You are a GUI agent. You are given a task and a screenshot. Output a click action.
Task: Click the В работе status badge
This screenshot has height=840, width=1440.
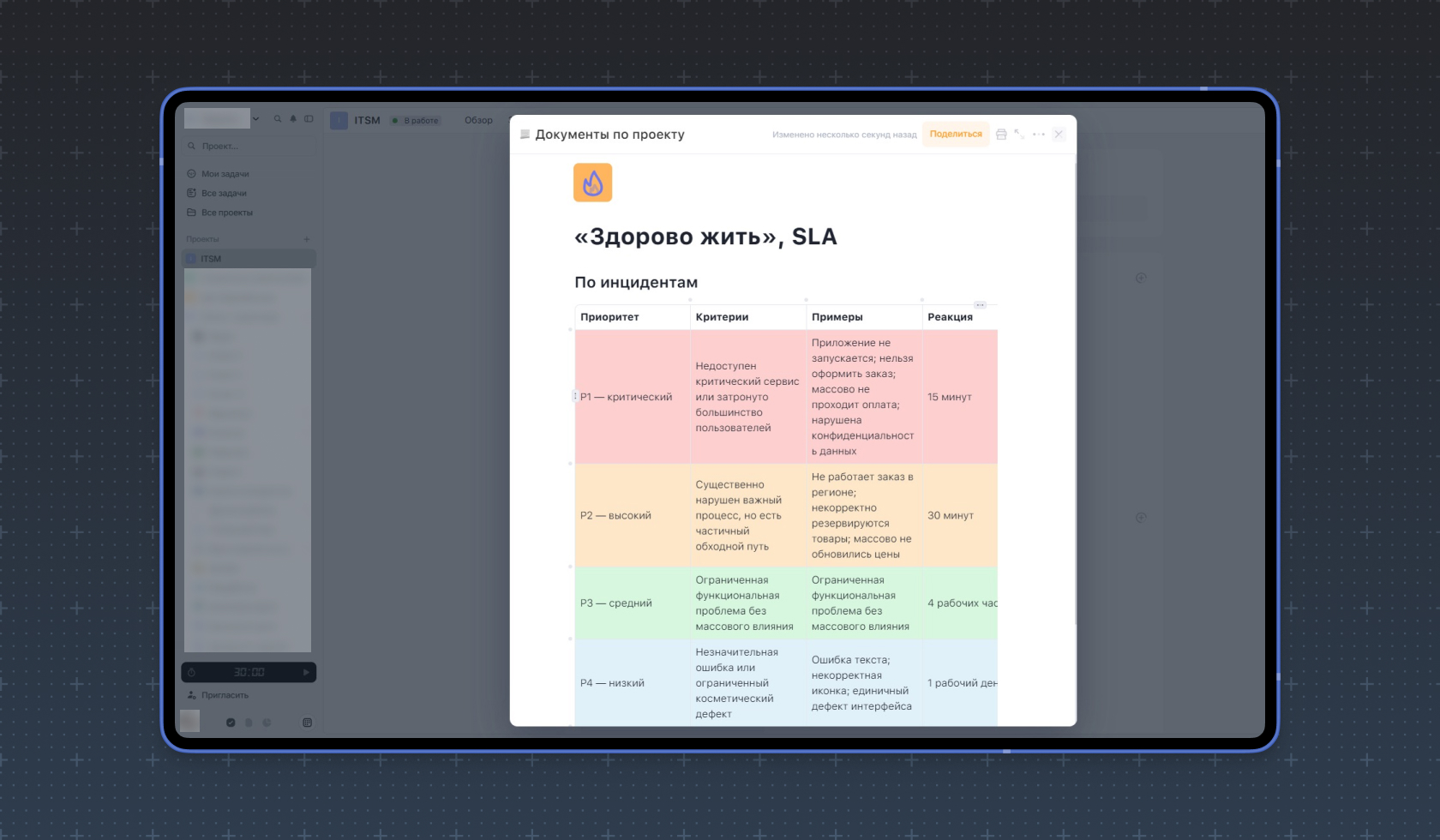[x=416, y=121]
